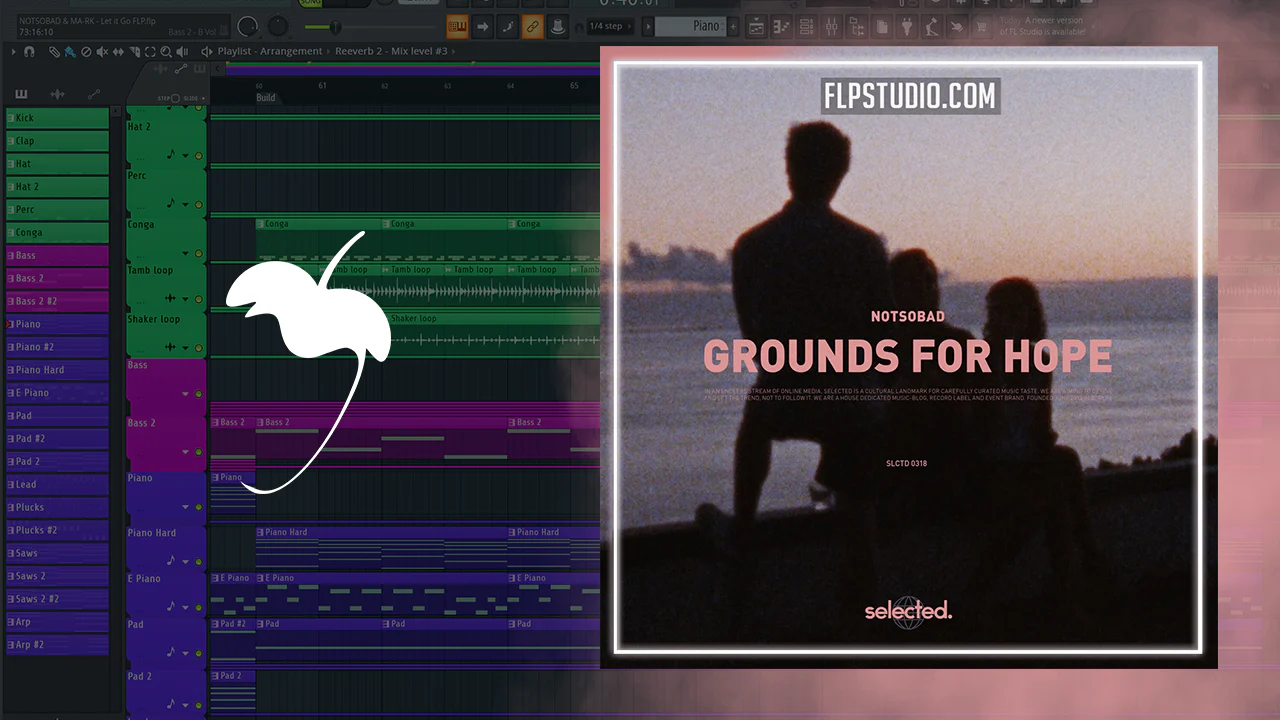Show automation clips in the picker panel

[94, 94]
